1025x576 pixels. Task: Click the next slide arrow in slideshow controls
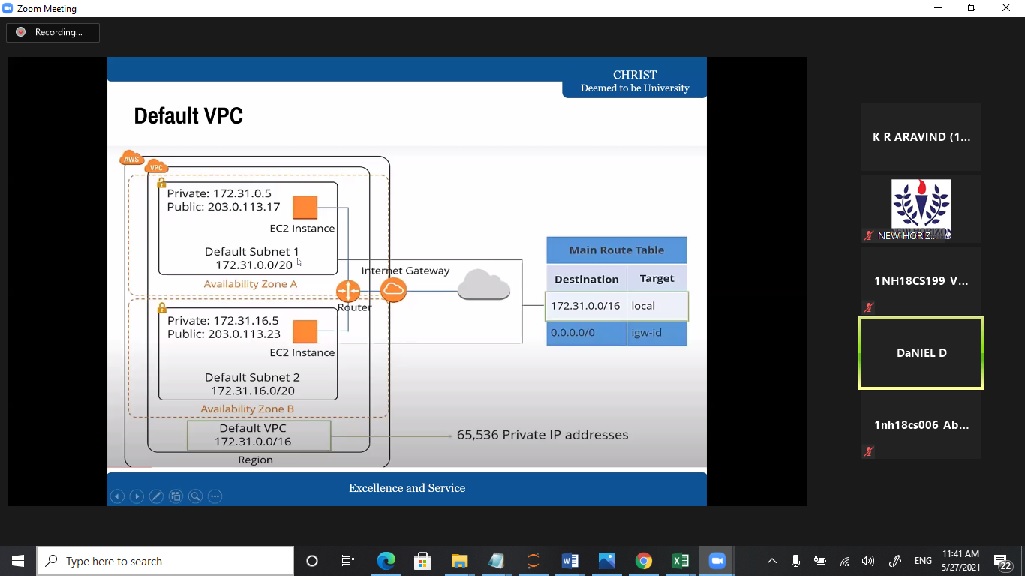tap(137, 496)
